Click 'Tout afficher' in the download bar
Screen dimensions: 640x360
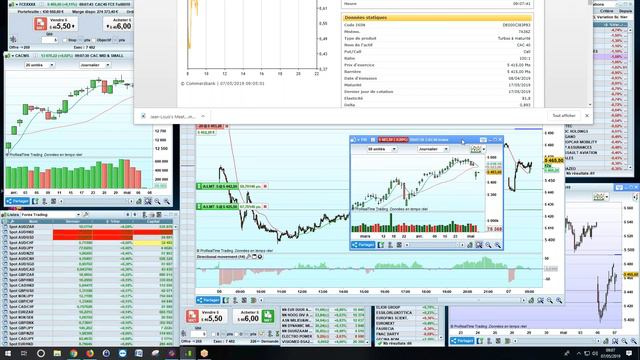[564, 116]
